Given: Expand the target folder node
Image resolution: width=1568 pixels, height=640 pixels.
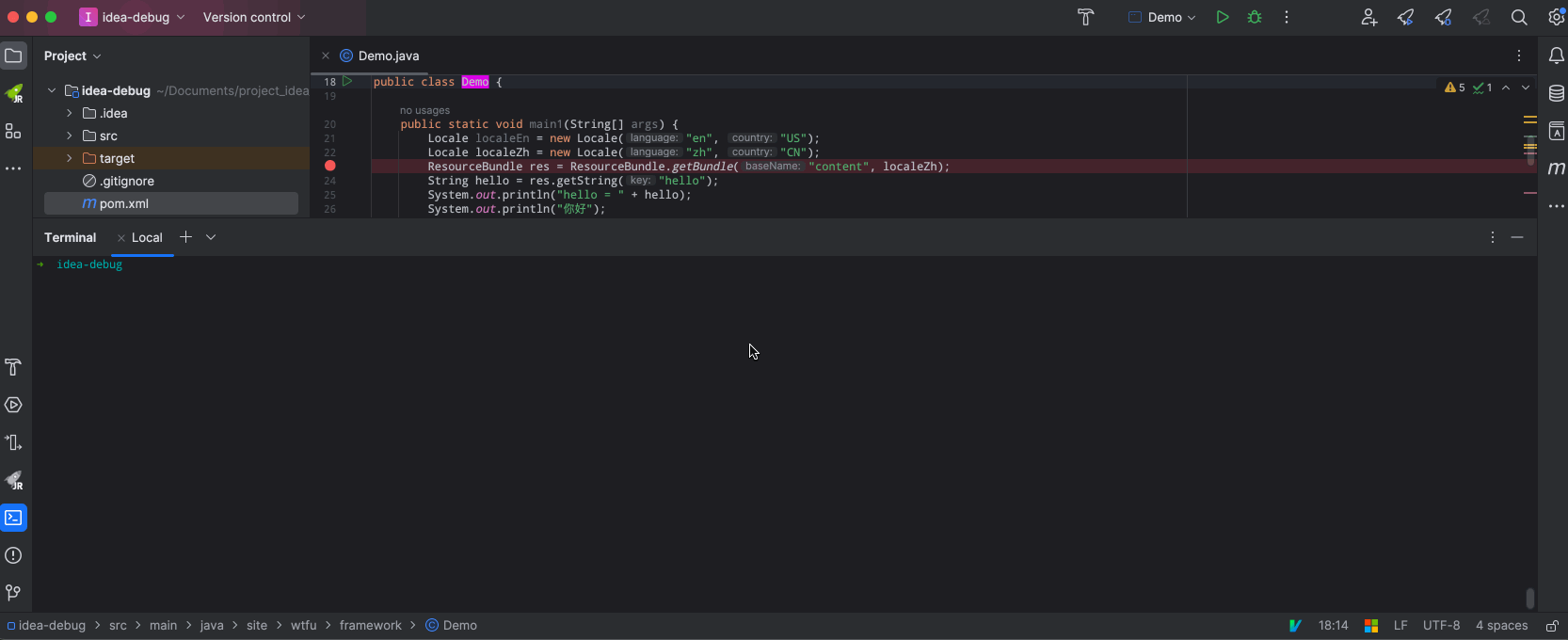Looking at the screenshot, I should (70, 158).
